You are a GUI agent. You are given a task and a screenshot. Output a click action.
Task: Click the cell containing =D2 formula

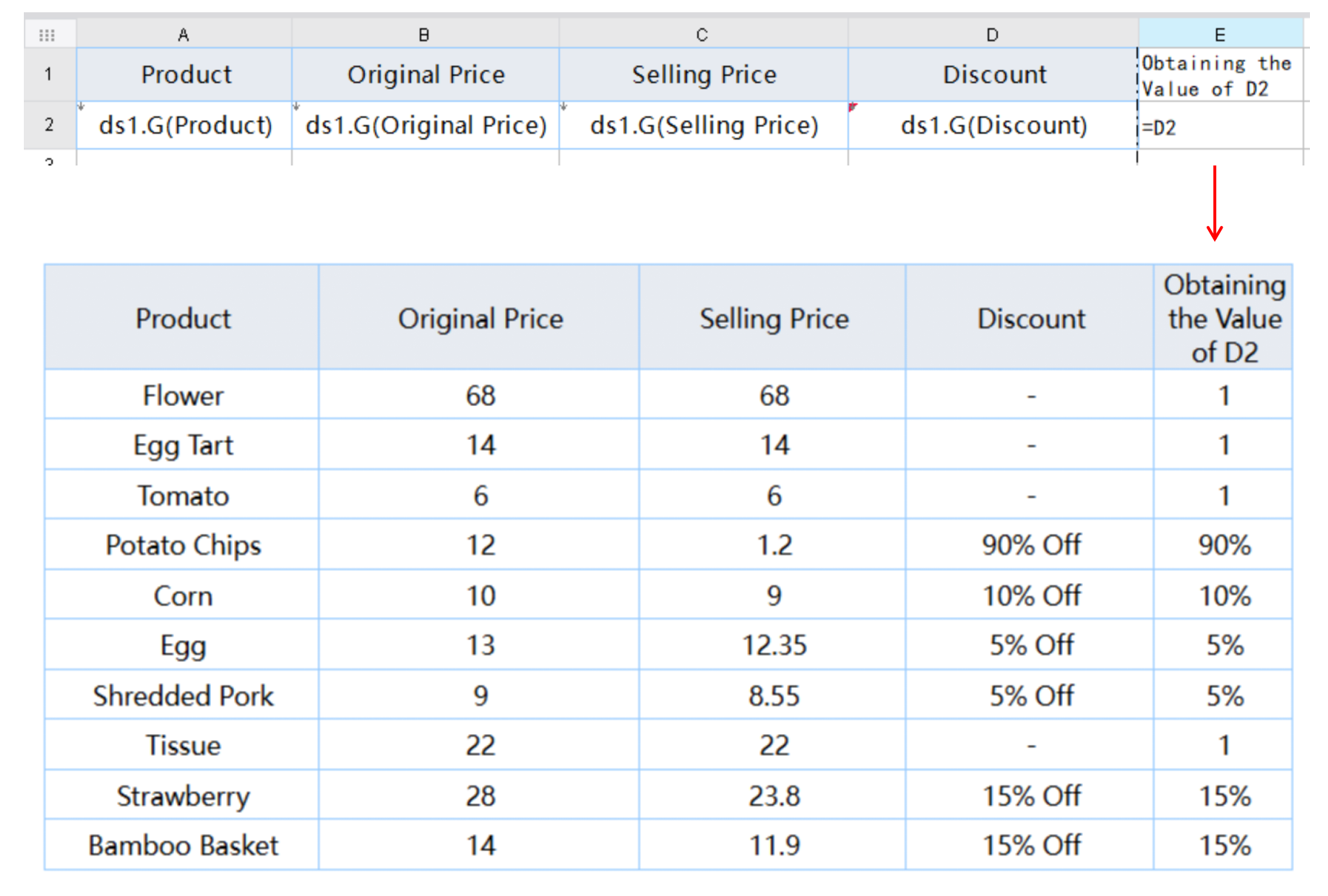(1220, 125)
